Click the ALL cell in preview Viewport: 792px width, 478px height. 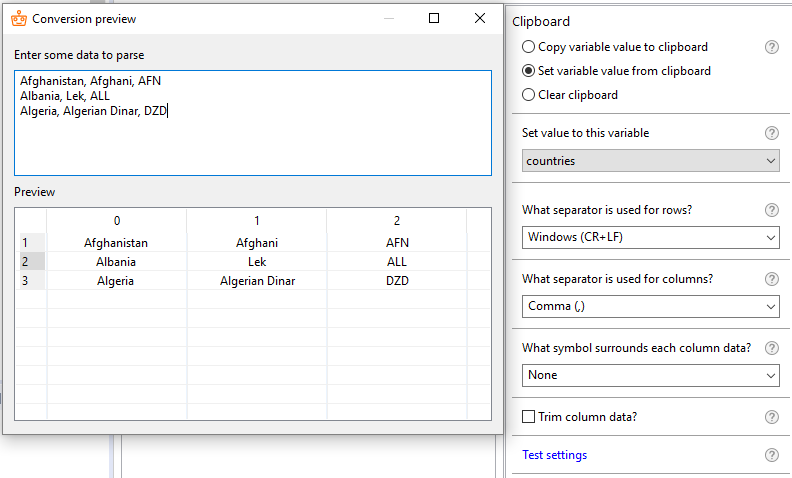(397, 262)
